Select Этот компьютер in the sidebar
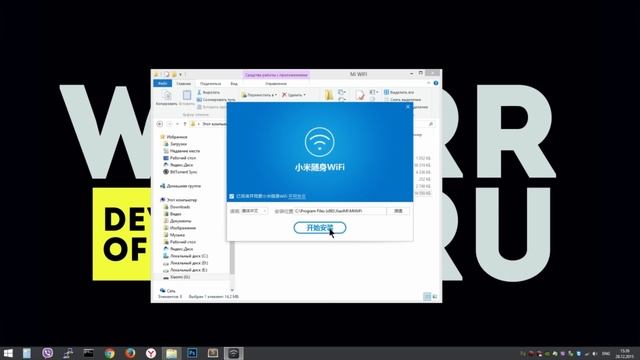This screenshot has width=640, height=360. pyautogui.click(x=178, y=200)
